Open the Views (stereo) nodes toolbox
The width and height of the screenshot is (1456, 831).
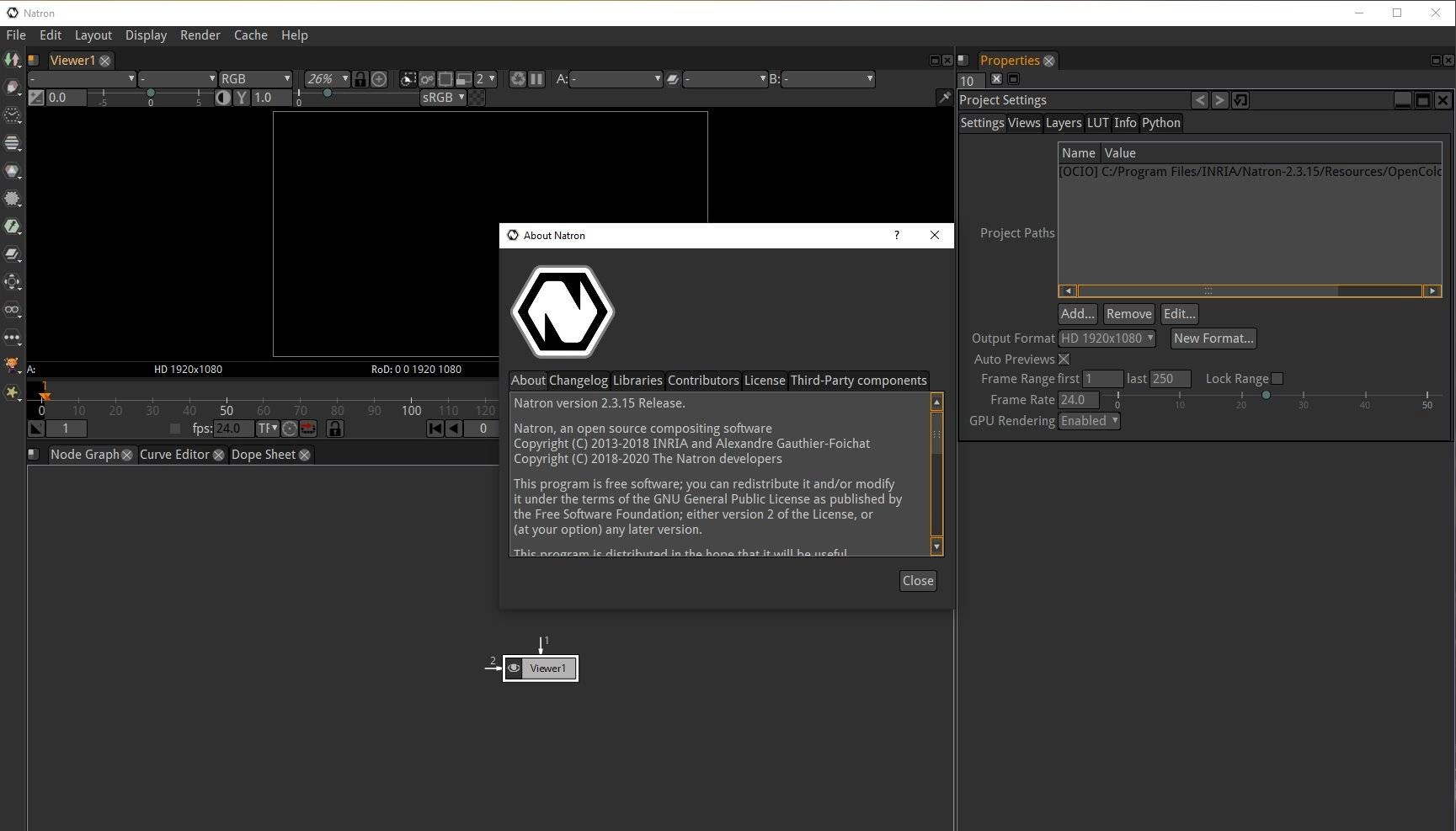12,310
